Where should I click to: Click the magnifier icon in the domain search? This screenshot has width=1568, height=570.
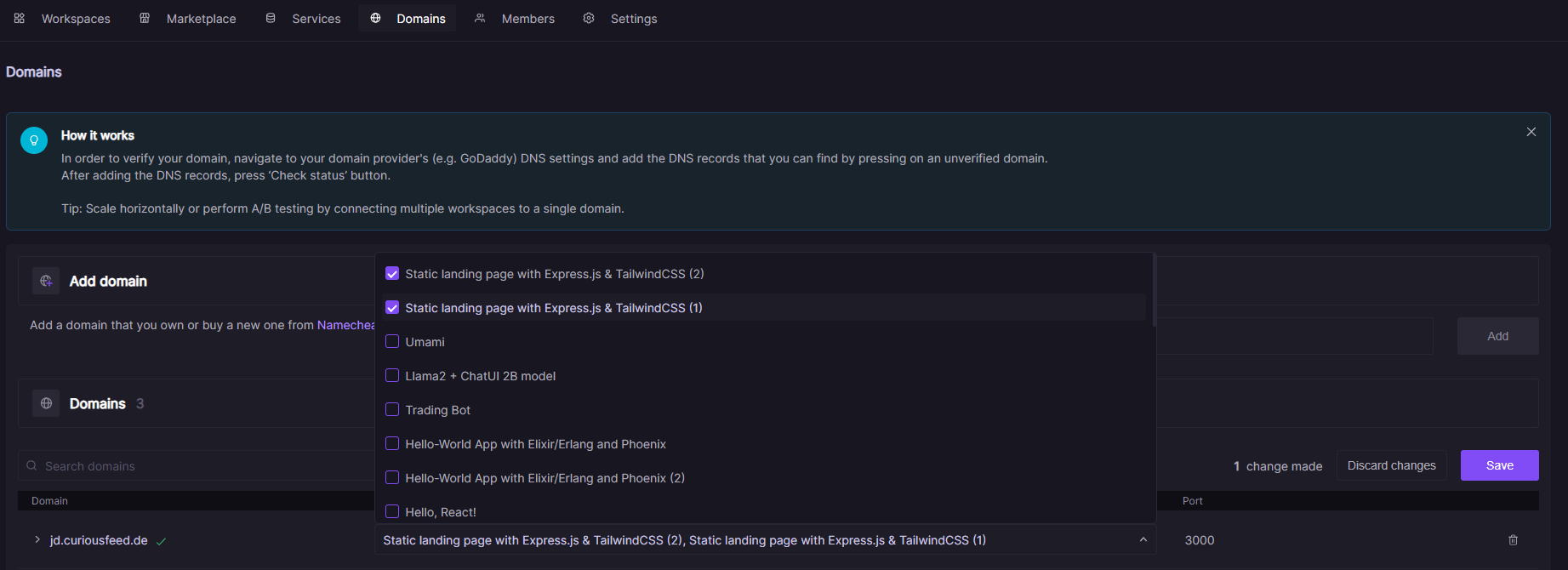(x=31, y=465)
